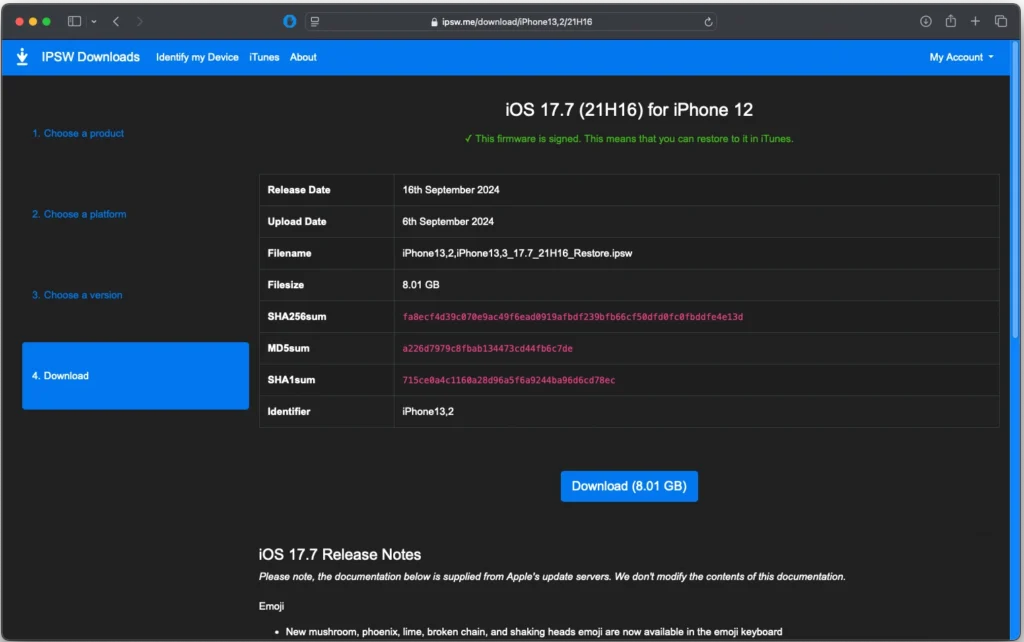Select step 1. Choose a product
The height and width of the screenshot is (642, 1024).
click(78, 133)
